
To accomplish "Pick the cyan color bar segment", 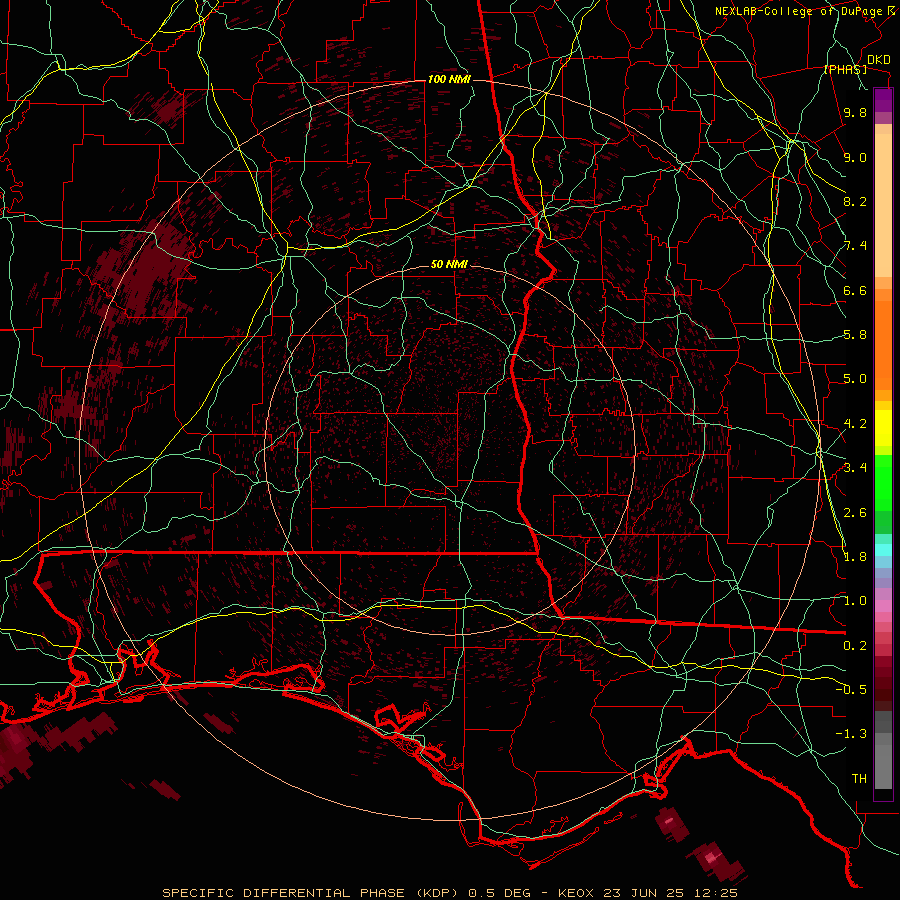I will click(x=883, y=550).
